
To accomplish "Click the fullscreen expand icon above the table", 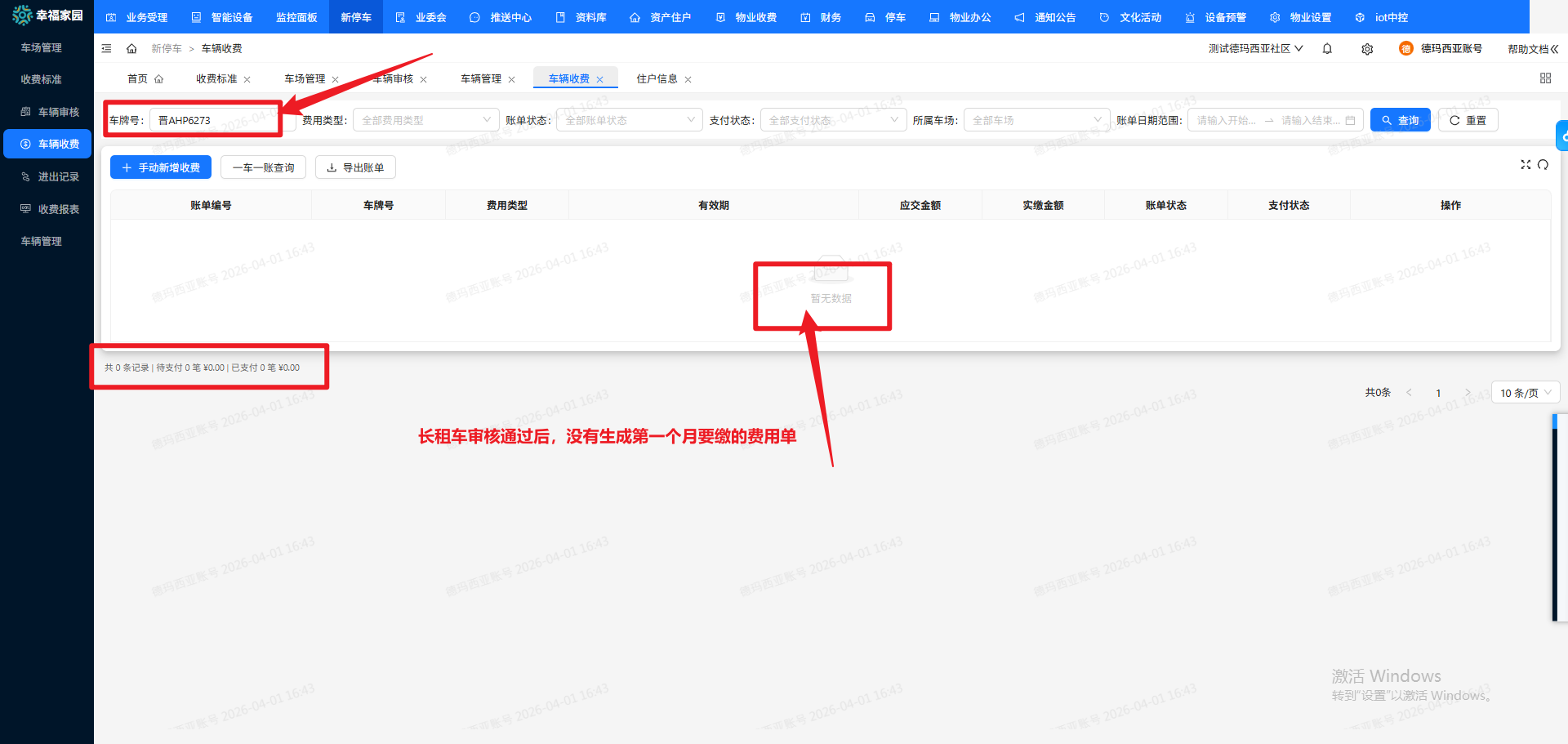I will coord(1526,164).
